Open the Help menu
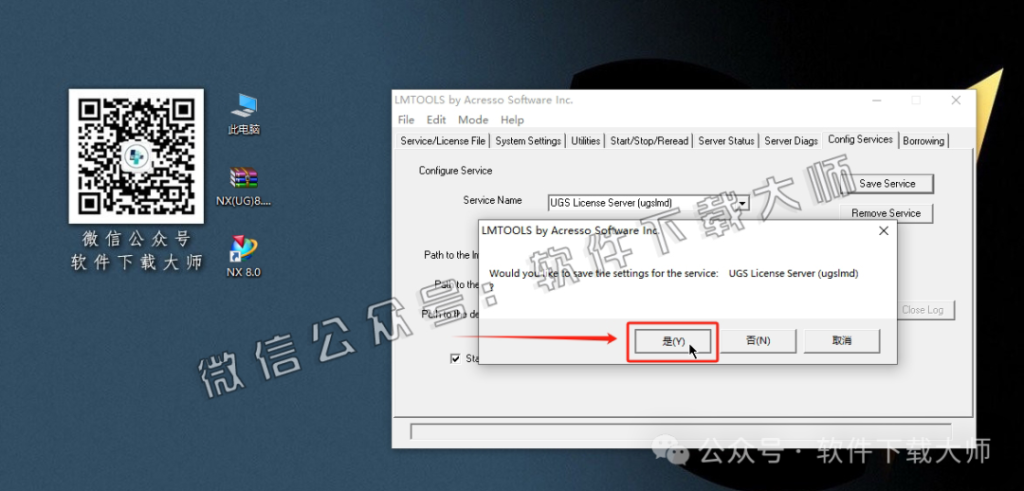The width and height of the screenshot is (1024, 491). click(512, 120)
